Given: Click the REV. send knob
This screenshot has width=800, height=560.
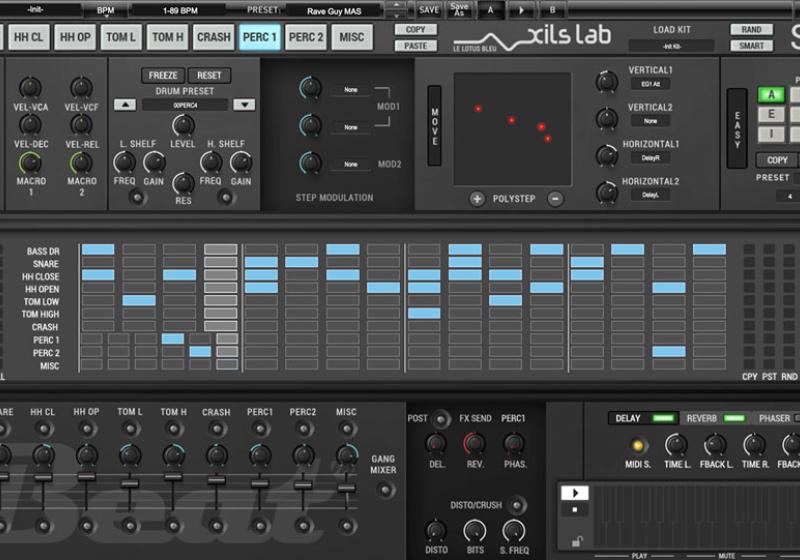Looking at the screenshot, I should (x=474, y=444).
